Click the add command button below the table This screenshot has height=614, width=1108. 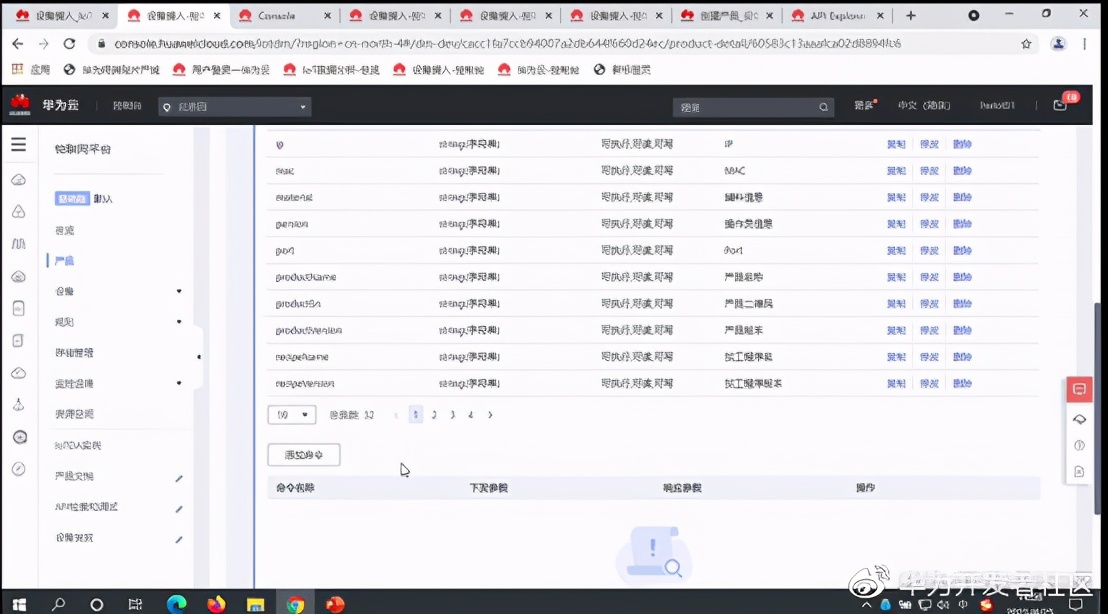pyautogui.click(x=304, y=453)
